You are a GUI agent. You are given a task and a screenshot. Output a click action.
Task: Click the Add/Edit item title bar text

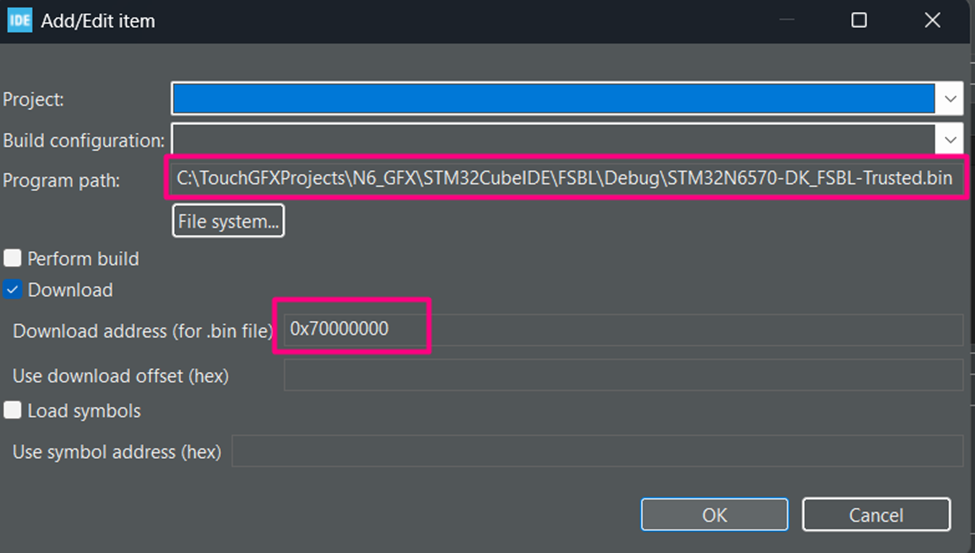coord(98,20)
